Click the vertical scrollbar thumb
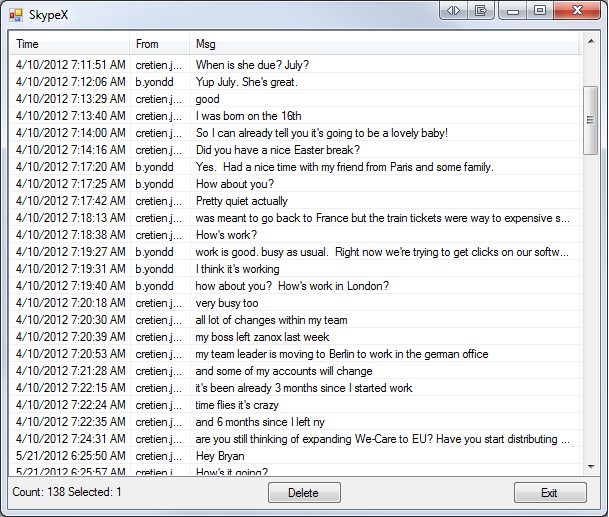This screenshot has width=609, height=517. pyautogui.click(x=591, y=120)
